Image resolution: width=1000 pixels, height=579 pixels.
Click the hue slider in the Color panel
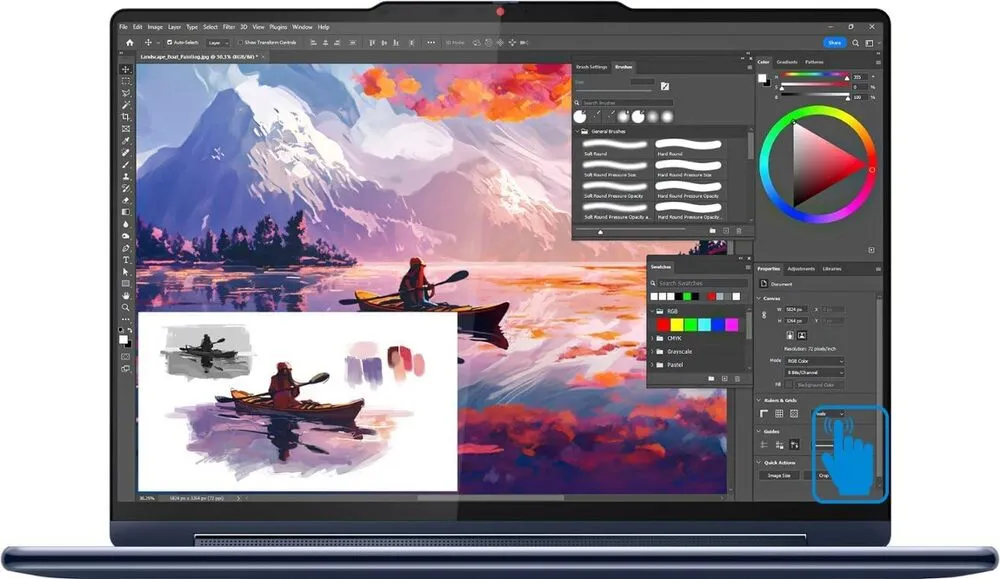click(815, 75)
